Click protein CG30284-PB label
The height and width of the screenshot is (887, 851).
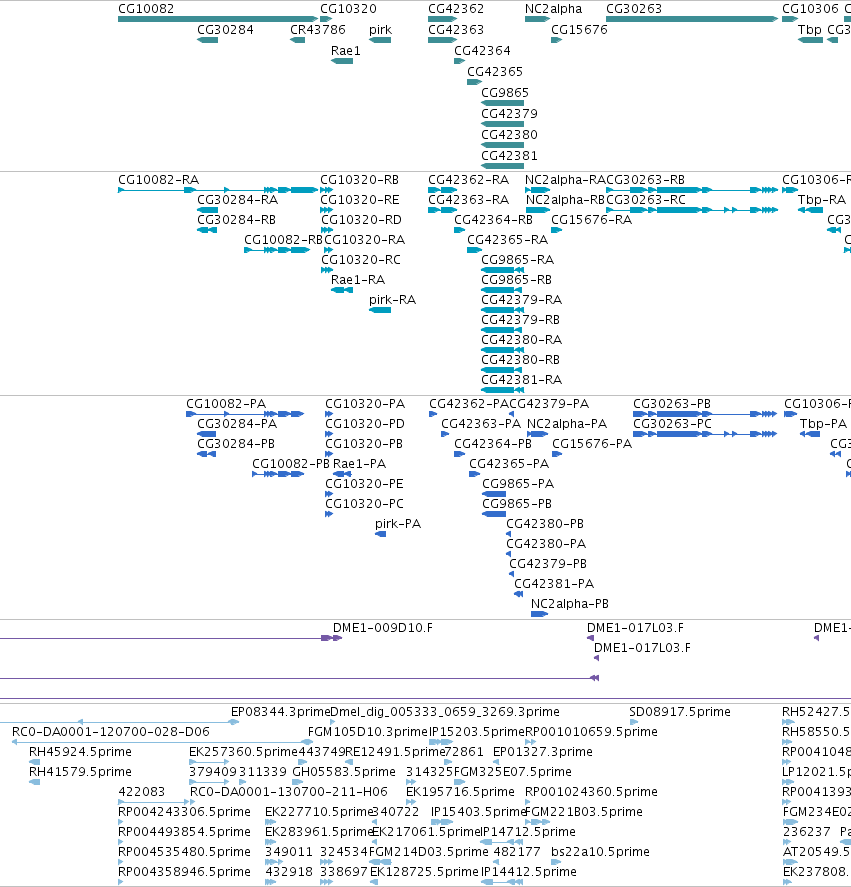[x=236, y=444]
